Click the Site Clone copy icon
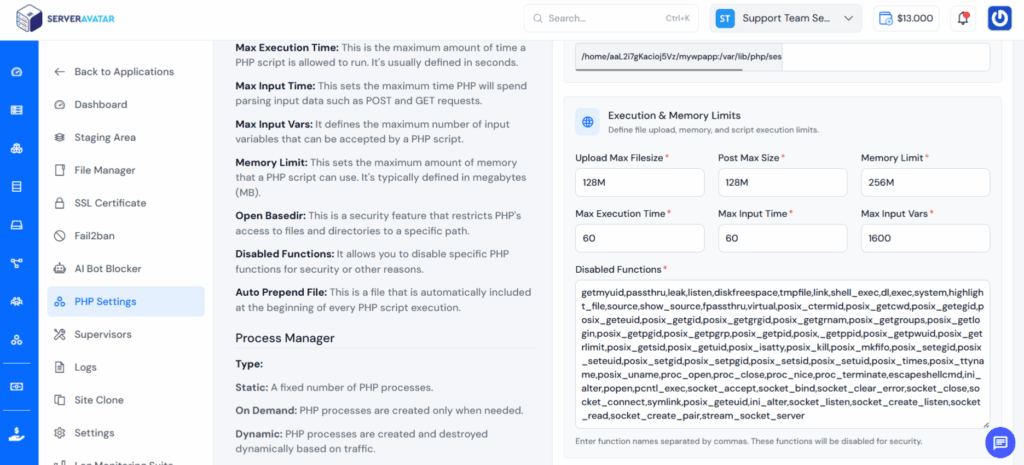 tap(60, 400)
